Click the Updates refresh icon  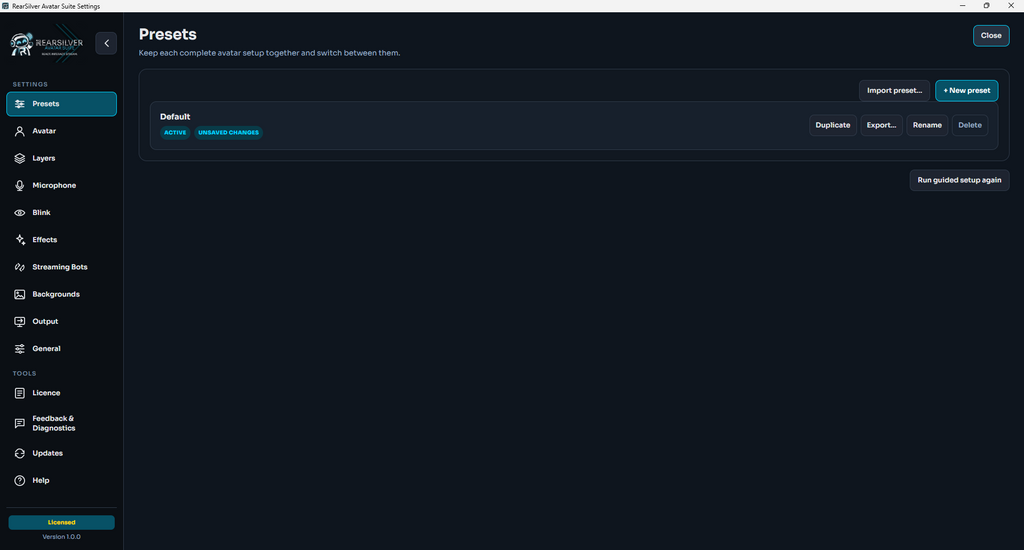click(x=20, y=453)
